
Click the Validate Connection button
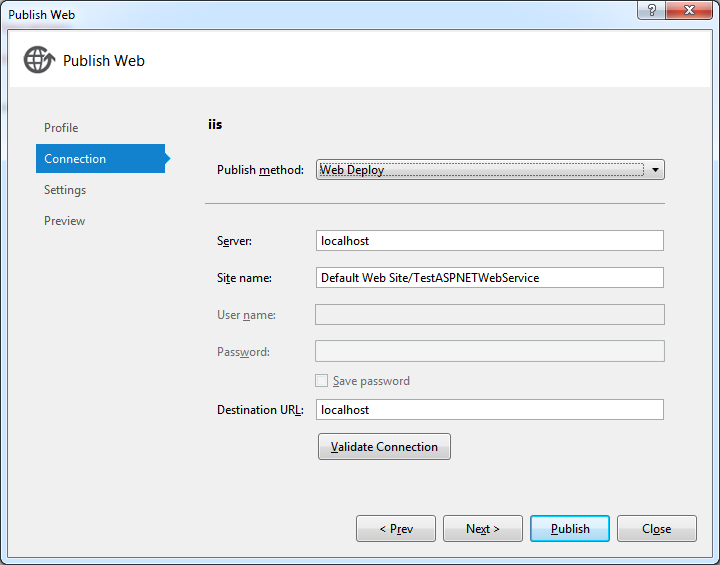pyautogui.click(x=384, y=446)
